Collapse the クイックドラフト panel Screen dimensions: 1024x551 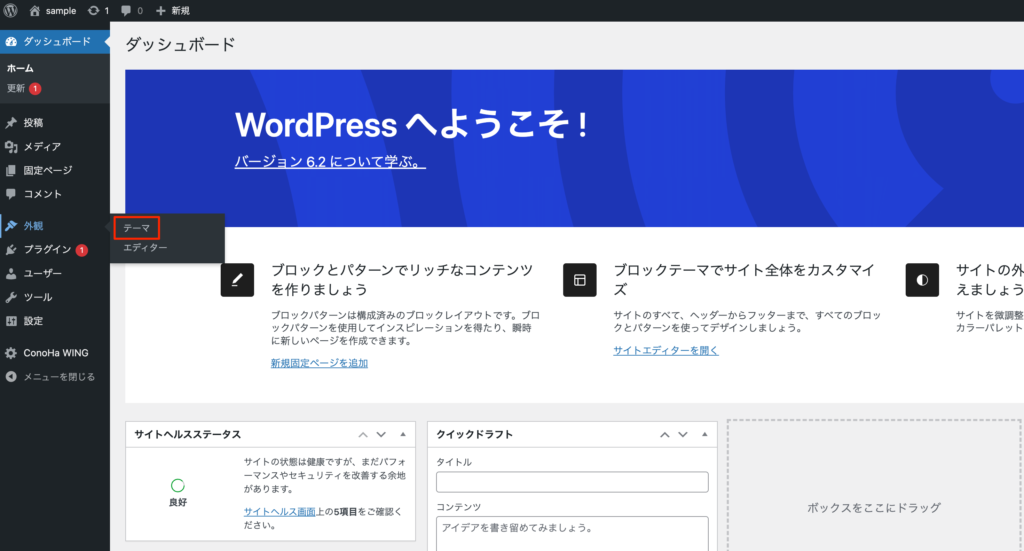pos(705,435)
